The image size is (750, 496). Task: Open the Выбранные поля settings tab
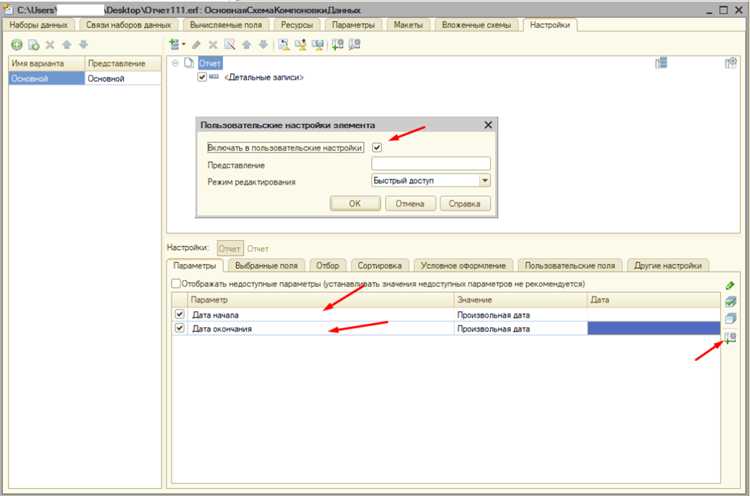click(x=266, y=265)
